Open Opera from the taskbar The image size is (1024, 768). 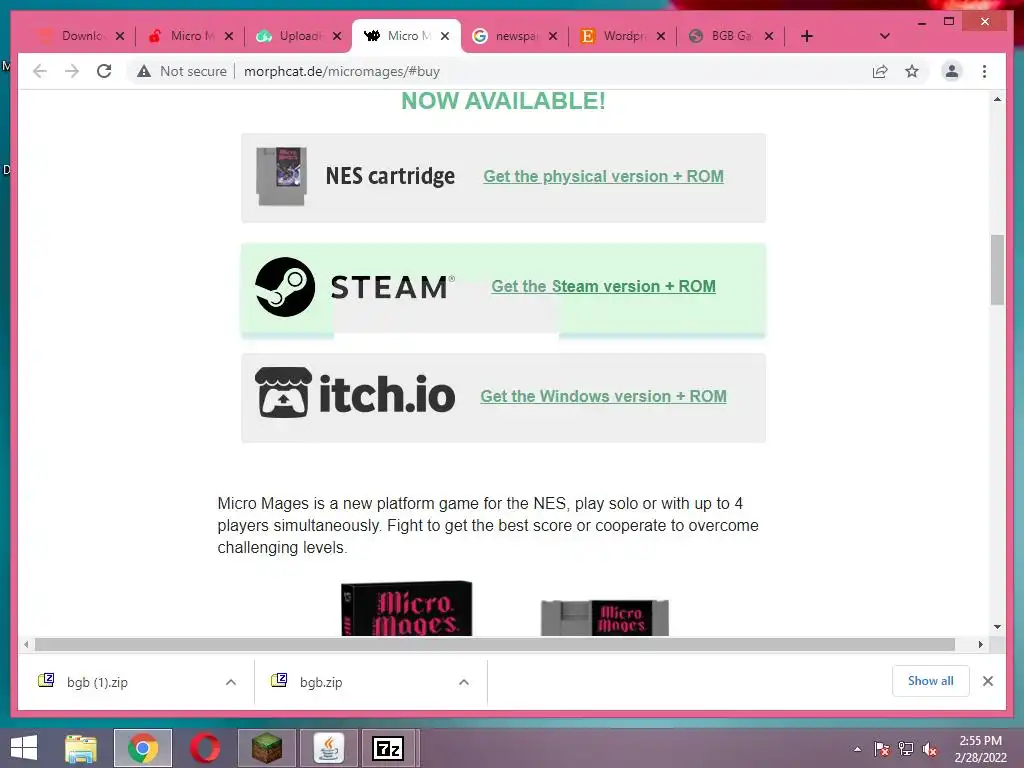point(205,748)
